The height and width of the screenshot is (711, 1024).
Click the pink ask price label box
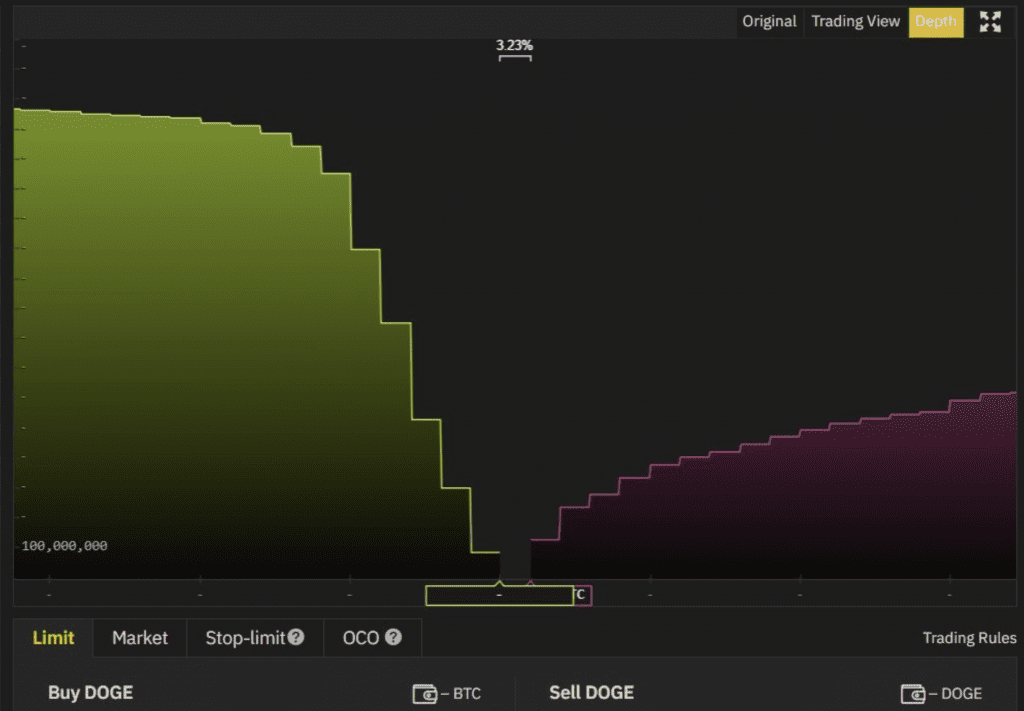(x=582, y=596)
